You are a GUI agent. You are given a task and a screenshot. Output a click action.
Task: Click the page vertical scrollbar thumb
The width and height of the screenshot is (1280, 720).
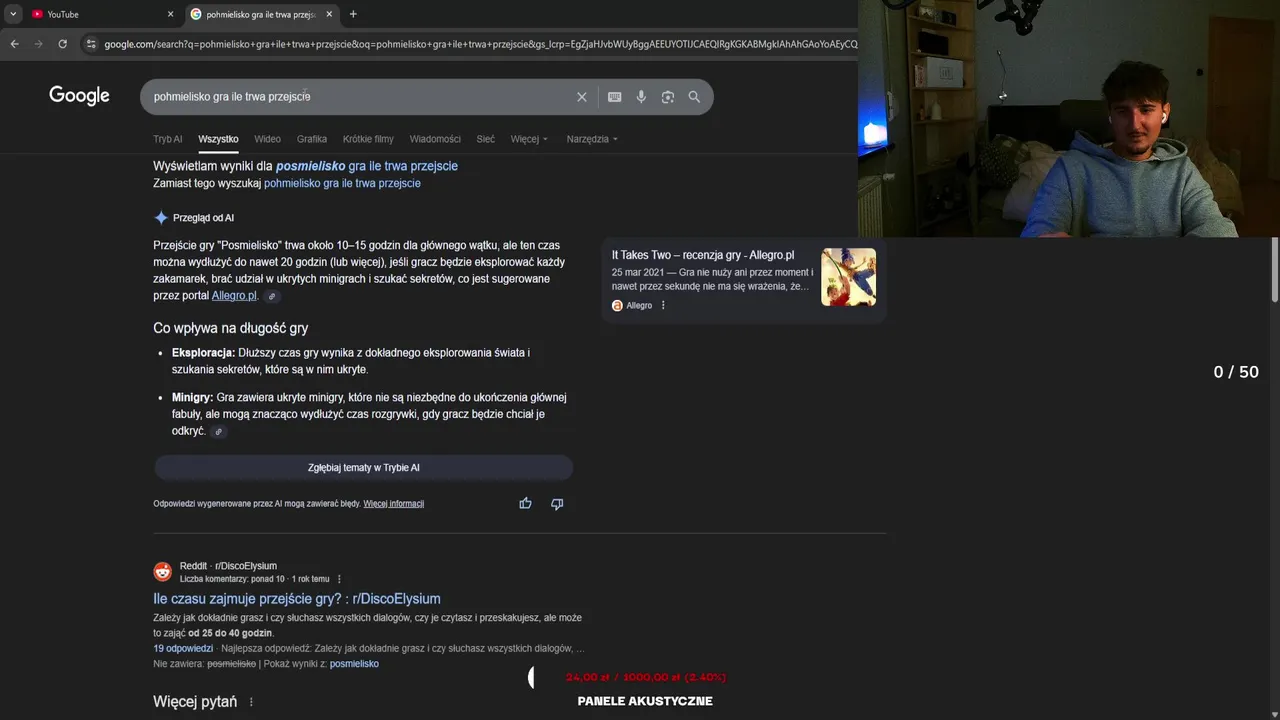(1274, 269)
